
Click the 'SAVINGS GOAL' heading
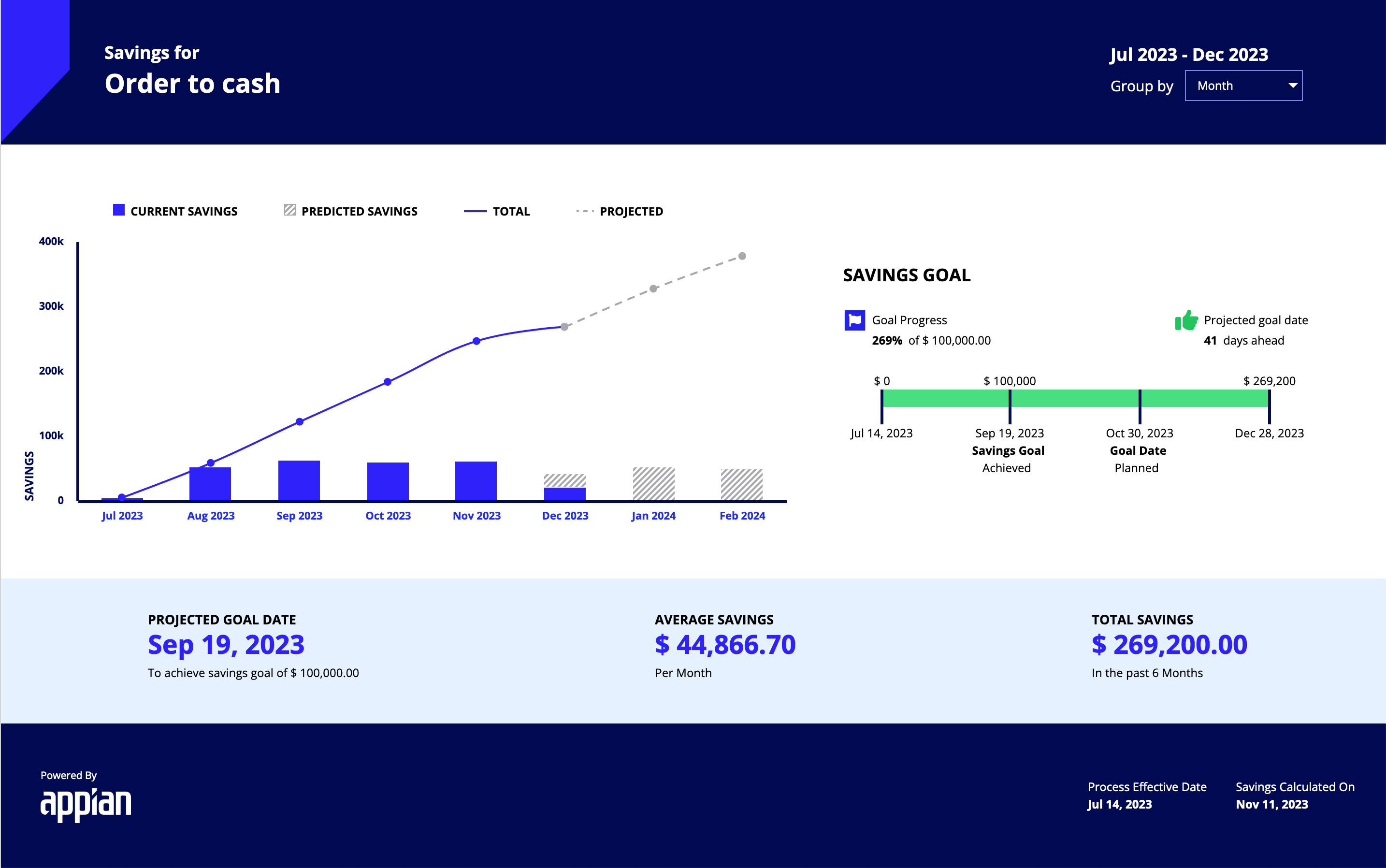tap(906, 275)
